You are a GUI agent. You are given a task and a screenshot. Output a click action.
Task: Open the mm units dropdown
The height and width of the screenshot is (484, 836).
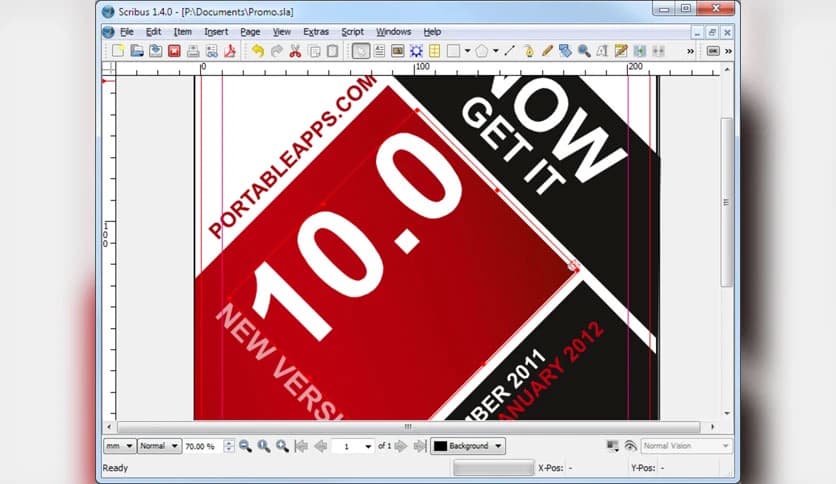pyautogui.click(x=118, y=446)
